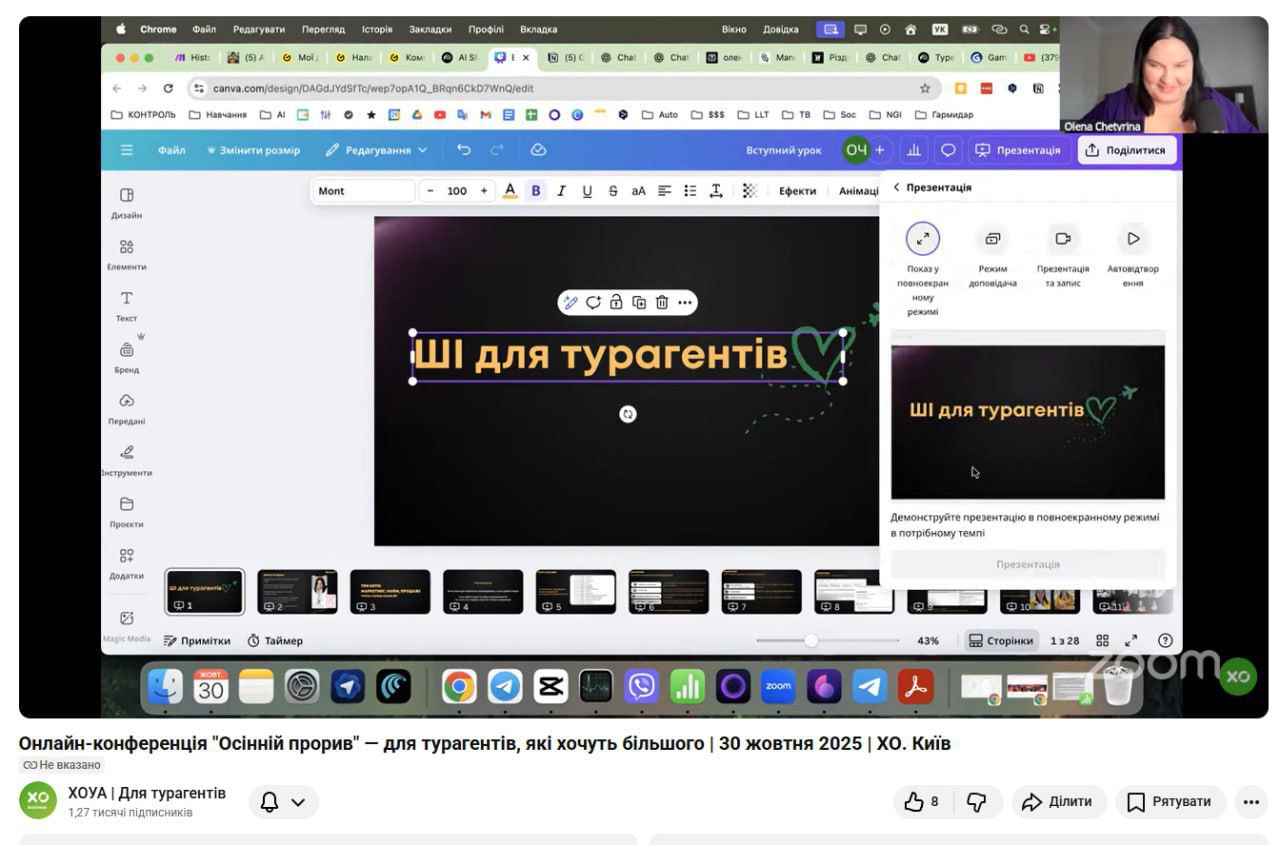
Task: Open Закладки menu in macOS menu bar
Action: (x=430, y=29)
